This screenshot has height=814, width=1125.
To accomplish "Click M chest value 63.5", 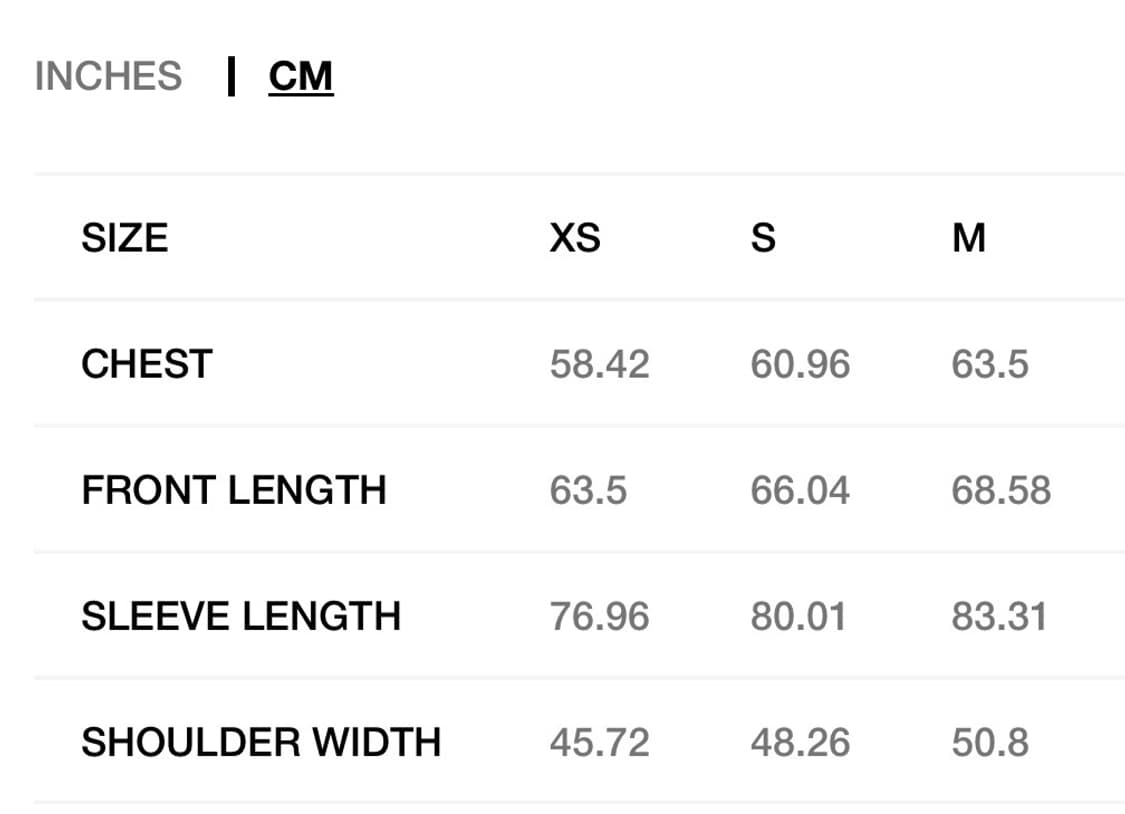I will click(x=990, y=364).
